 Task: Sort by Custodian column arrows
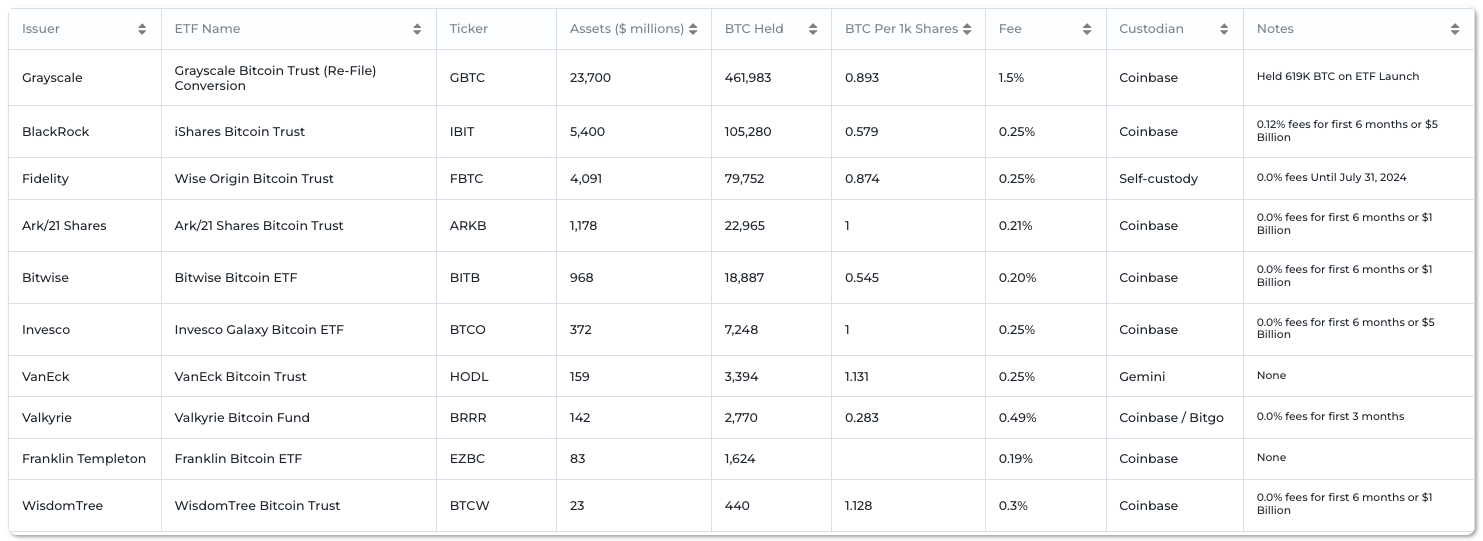click(x=1224, y=29)
